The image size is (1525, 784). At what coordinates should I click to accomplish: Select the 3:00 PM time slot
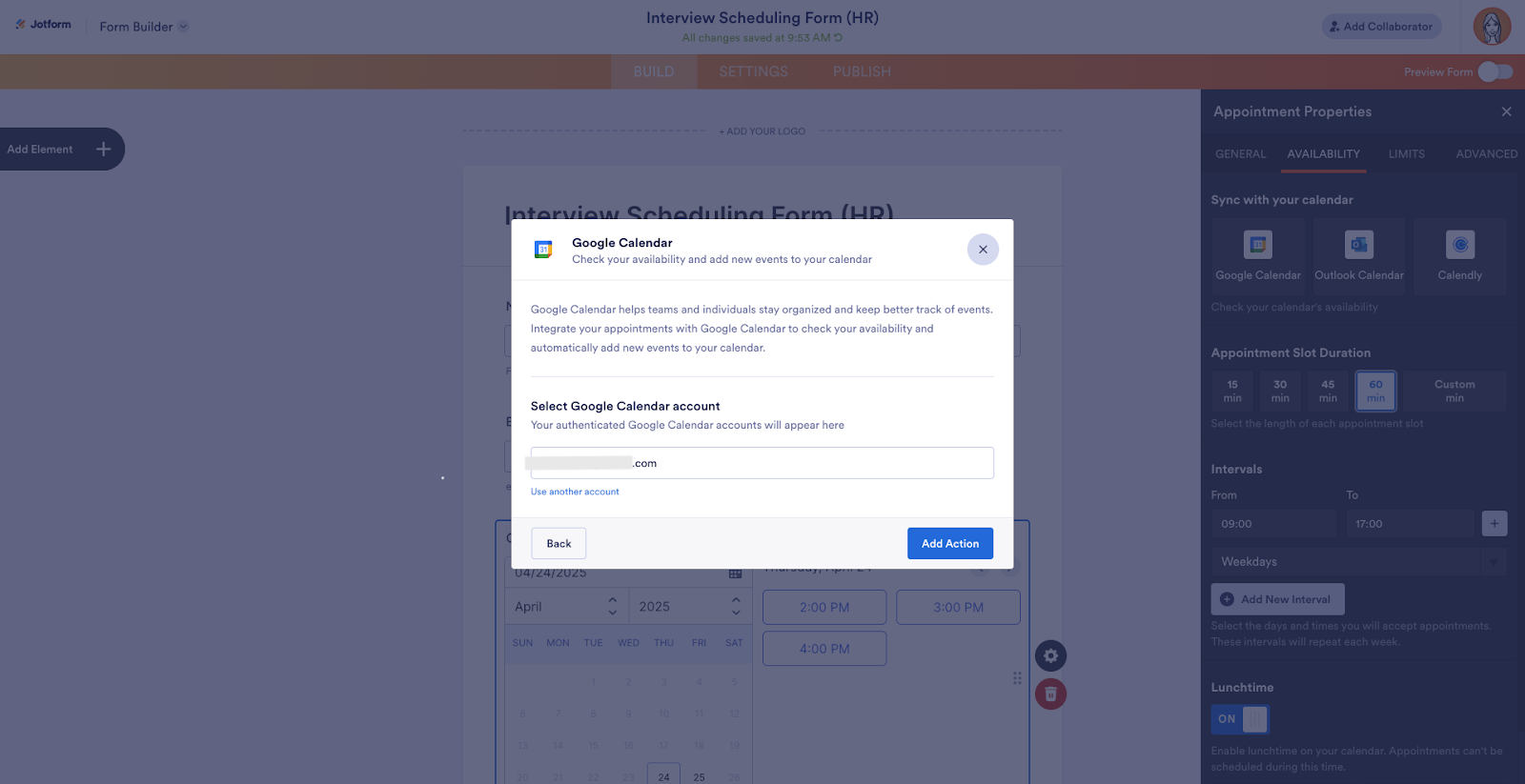click(x=958, y=608)
